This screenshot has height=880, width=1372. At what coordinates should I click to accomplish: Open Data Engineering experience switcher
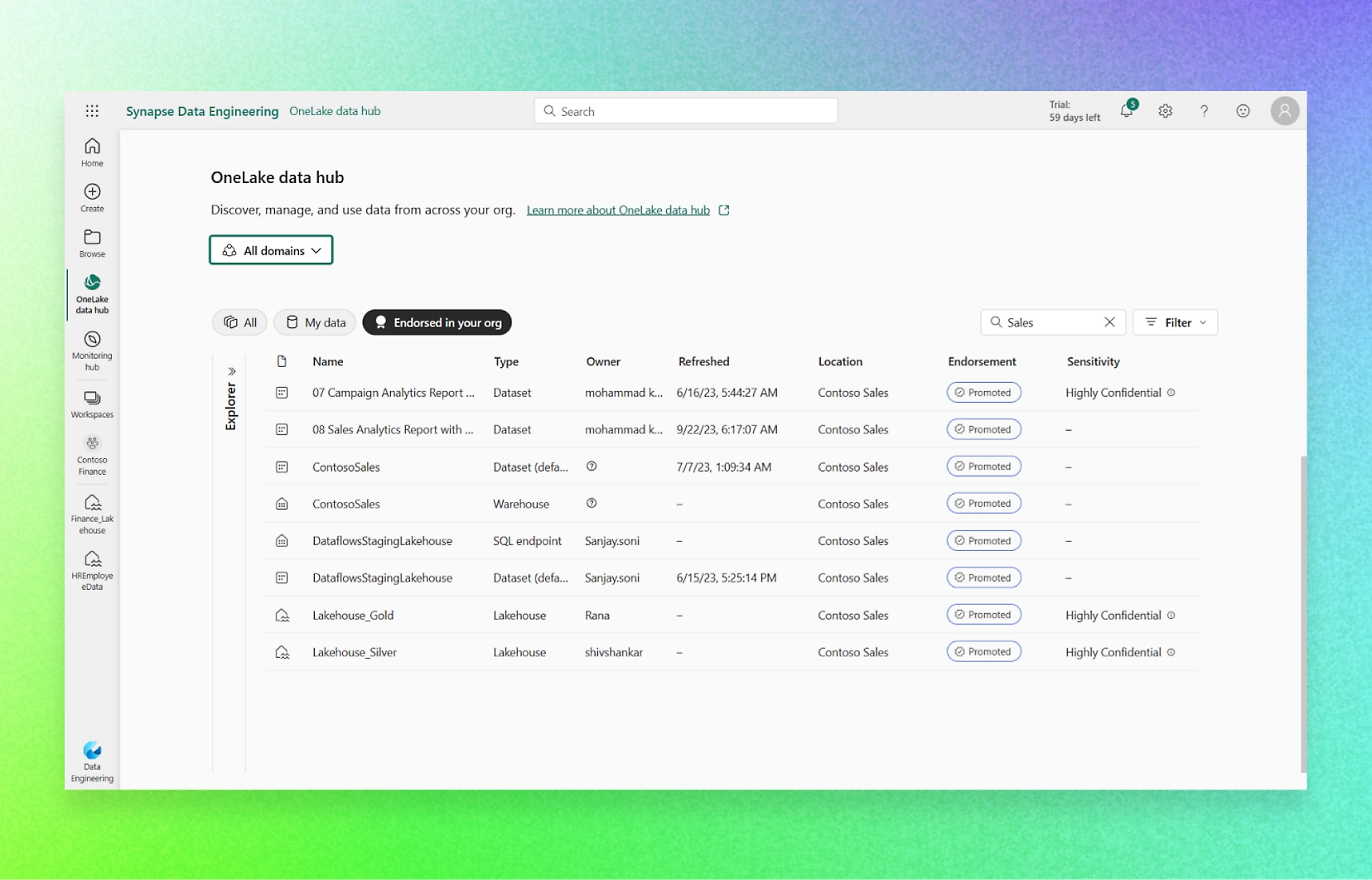(92, 762)
